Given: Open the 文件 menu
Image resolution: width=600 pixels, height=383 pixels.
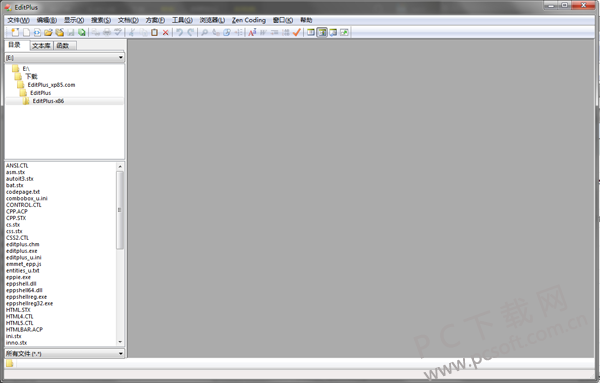Looking at the screenshot, I should 18,20.
